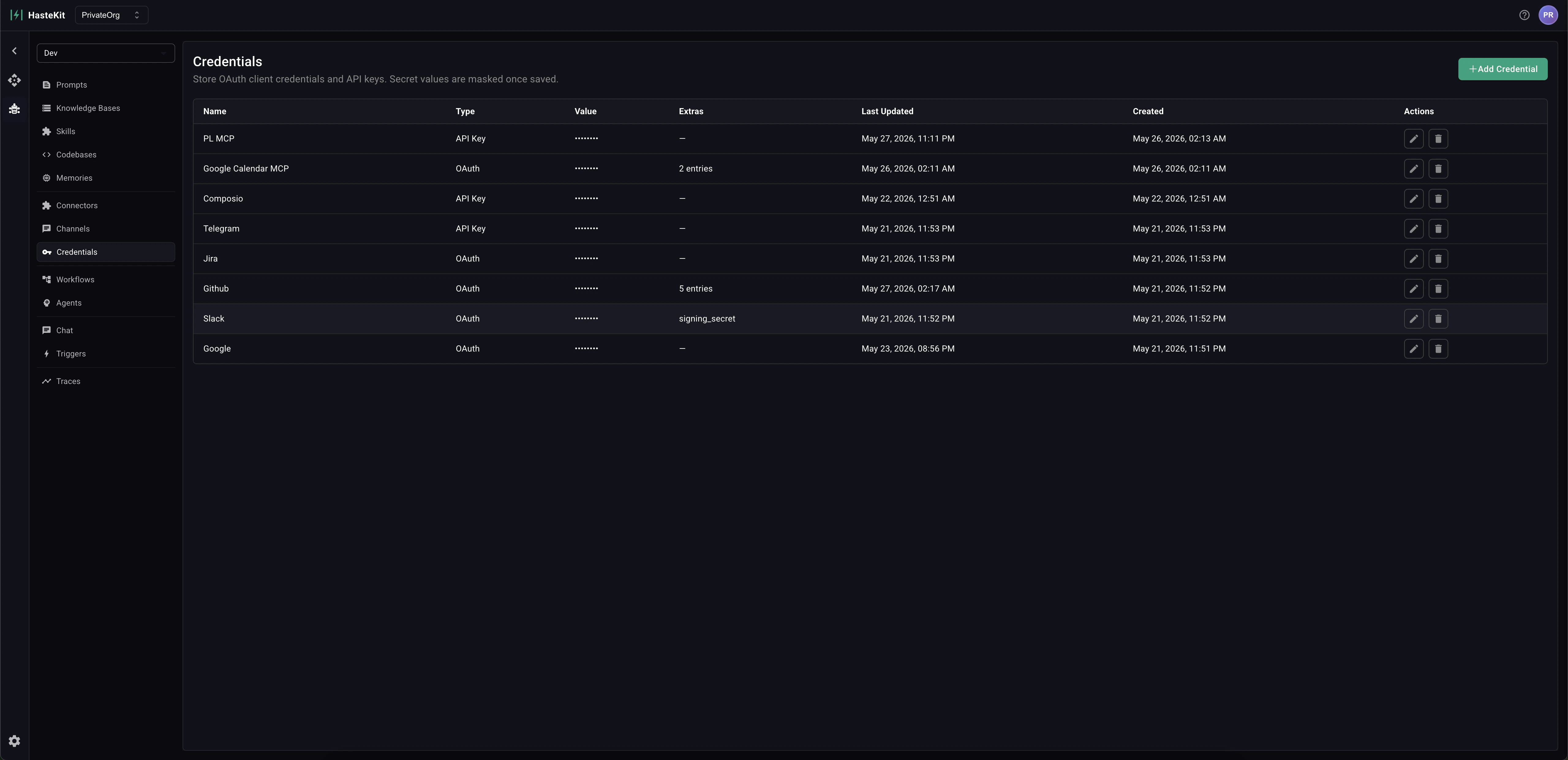This screenshot has height=760, width=1568.
Task: Click "May 23, 2026, 08:56 PM" timestamp
Action: click(x=908, y=349)
